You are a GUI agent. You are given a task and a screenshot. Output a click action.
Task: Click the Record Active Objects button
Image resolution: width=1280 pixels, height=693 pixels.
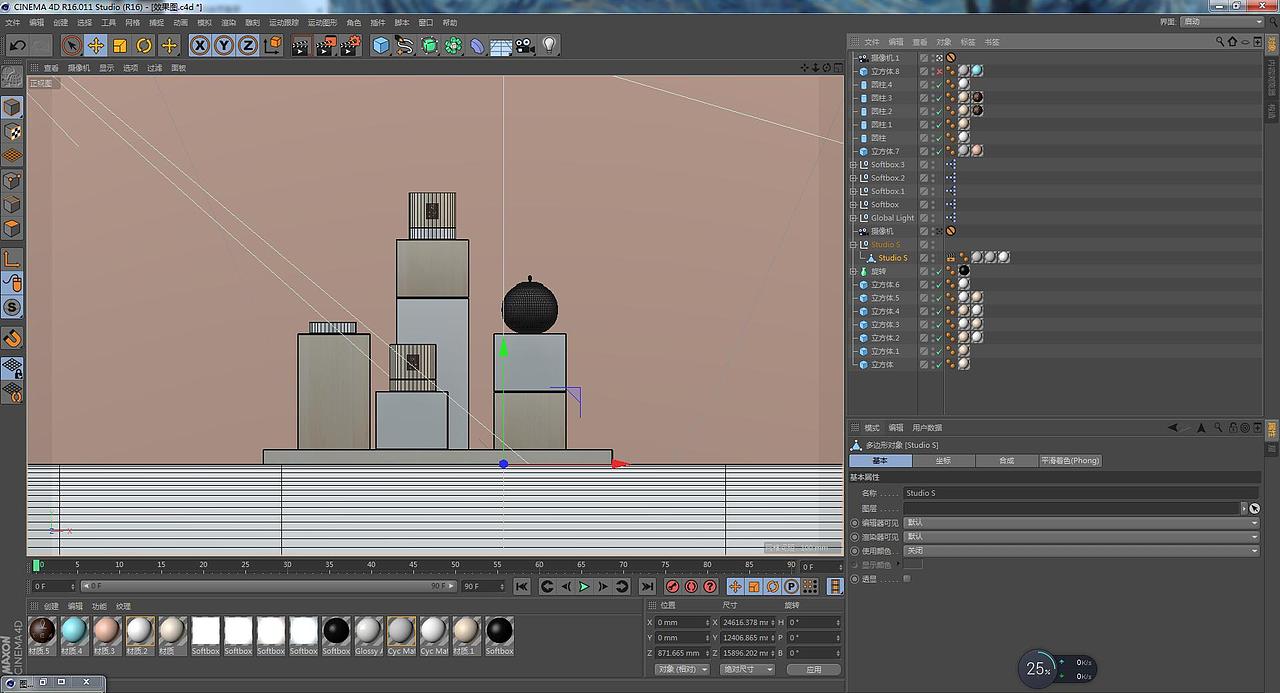click(672, 586)
